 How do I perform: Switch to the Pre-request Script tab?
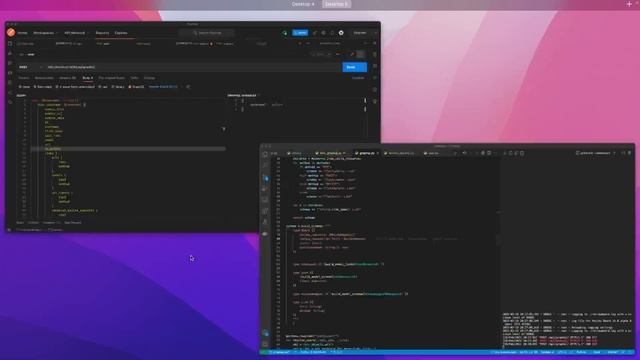click(x=112, y=78)
